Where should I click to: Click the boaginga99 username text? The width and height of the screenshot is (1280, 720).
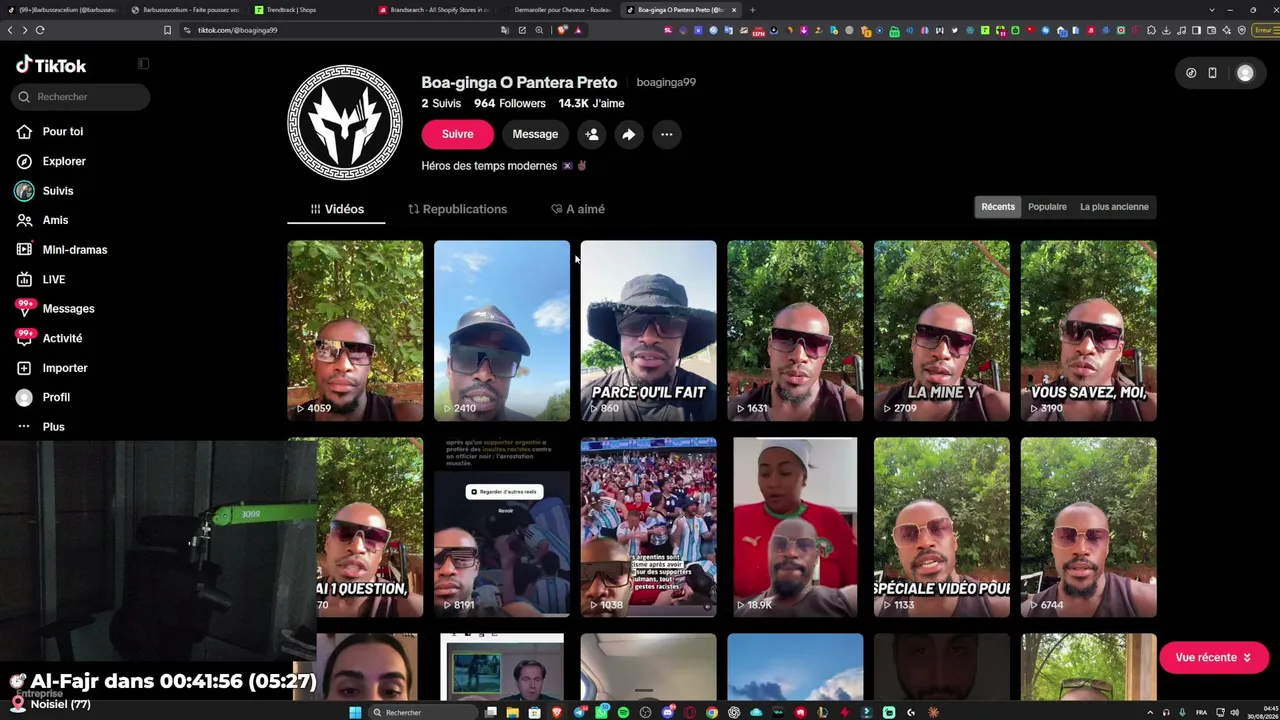pos(666,83)
